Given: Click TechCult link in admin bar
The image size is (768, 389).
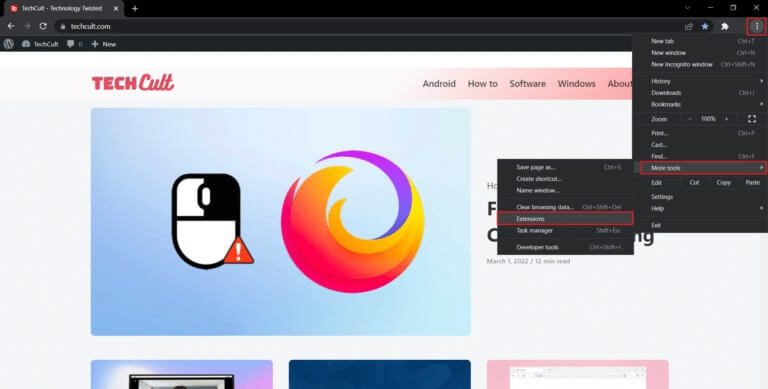Looking at the screenshot, I should tap(40, 44).
